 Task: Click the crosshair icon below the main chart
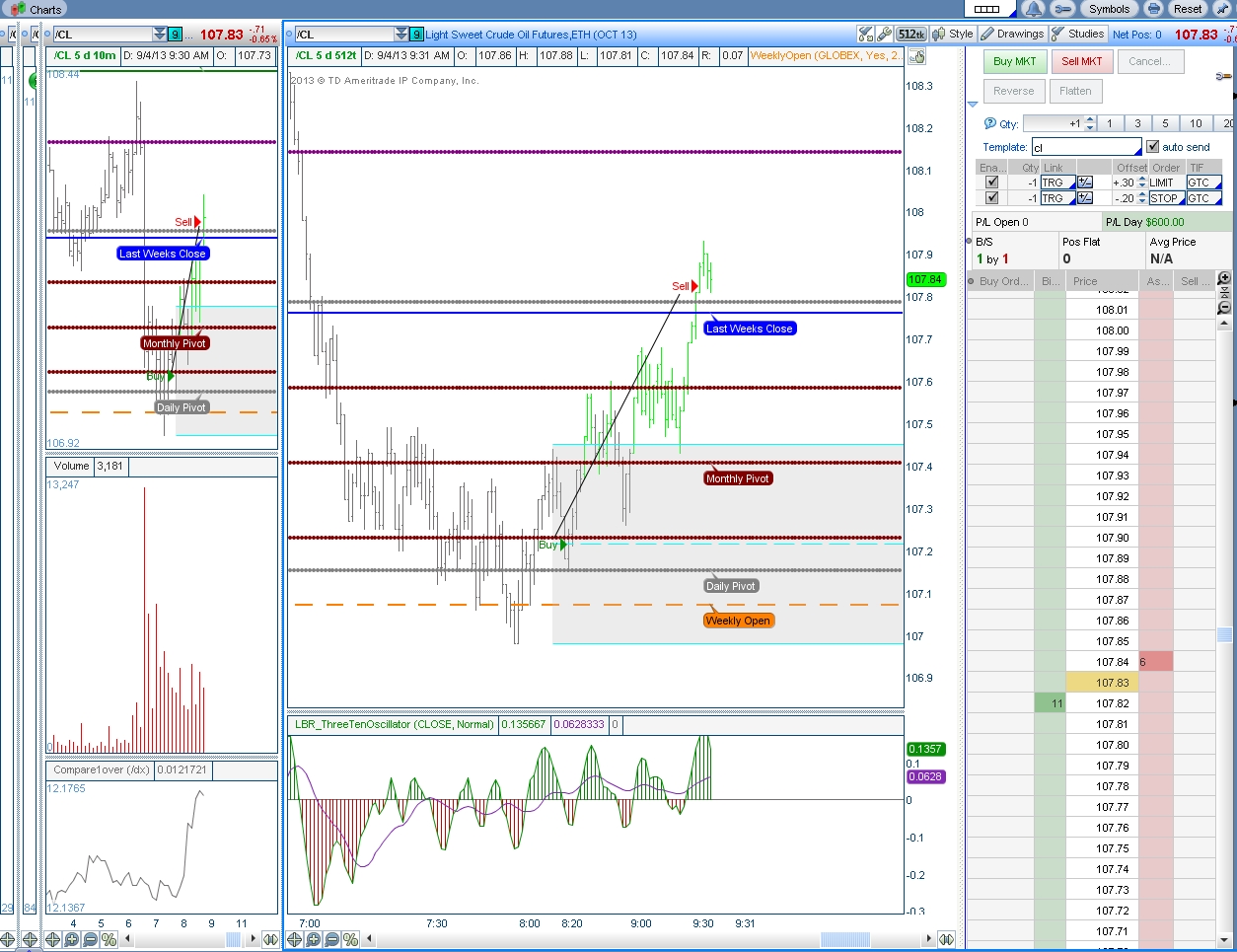tap(294, 939)
